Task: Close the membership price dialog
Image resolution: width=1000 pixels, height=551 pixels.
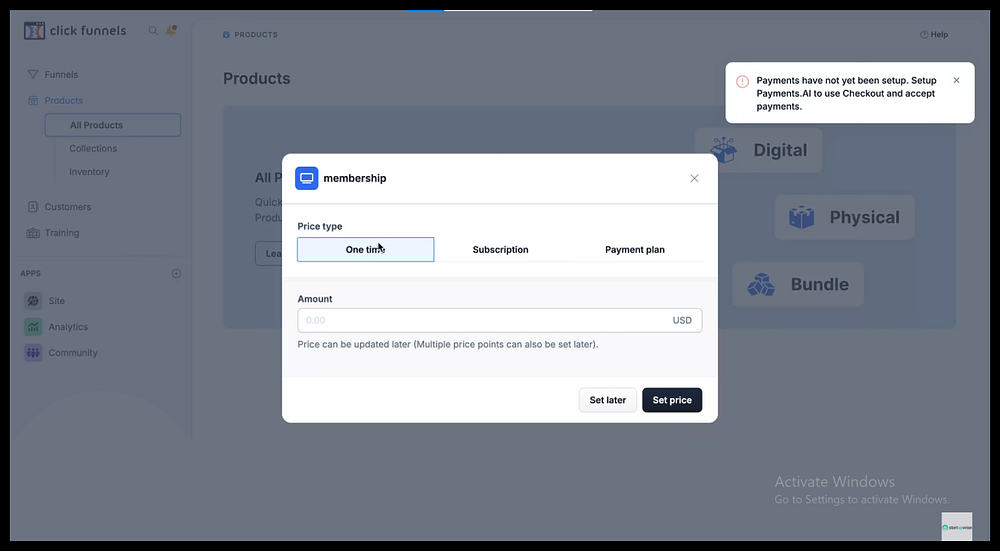Action: point(695,179)
